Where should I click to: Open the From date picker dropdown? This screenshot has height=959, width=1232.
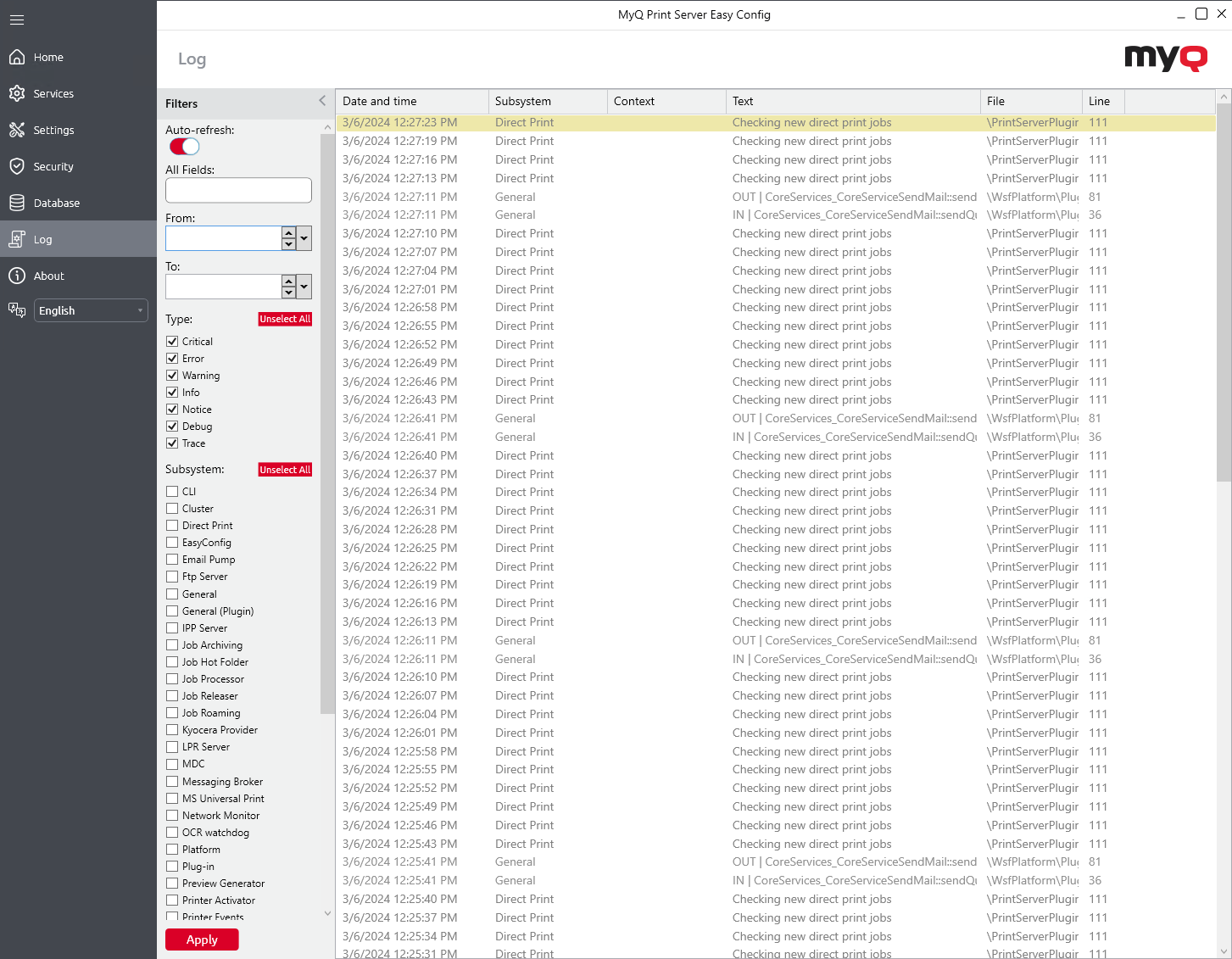(x=302, y=238)
